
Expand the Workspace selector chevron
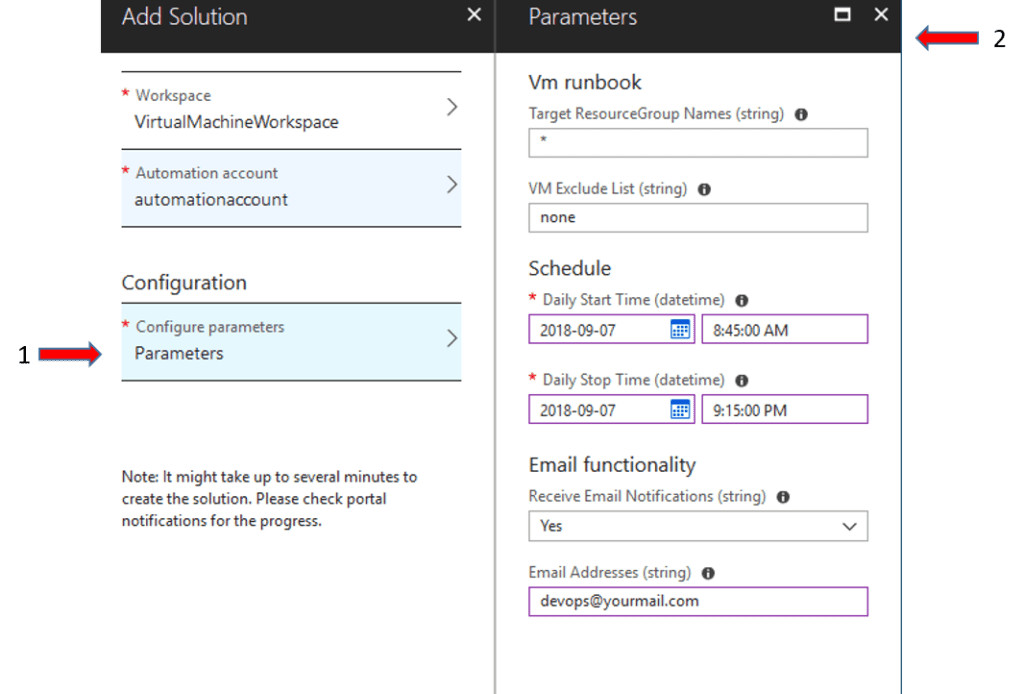point(452,107)
